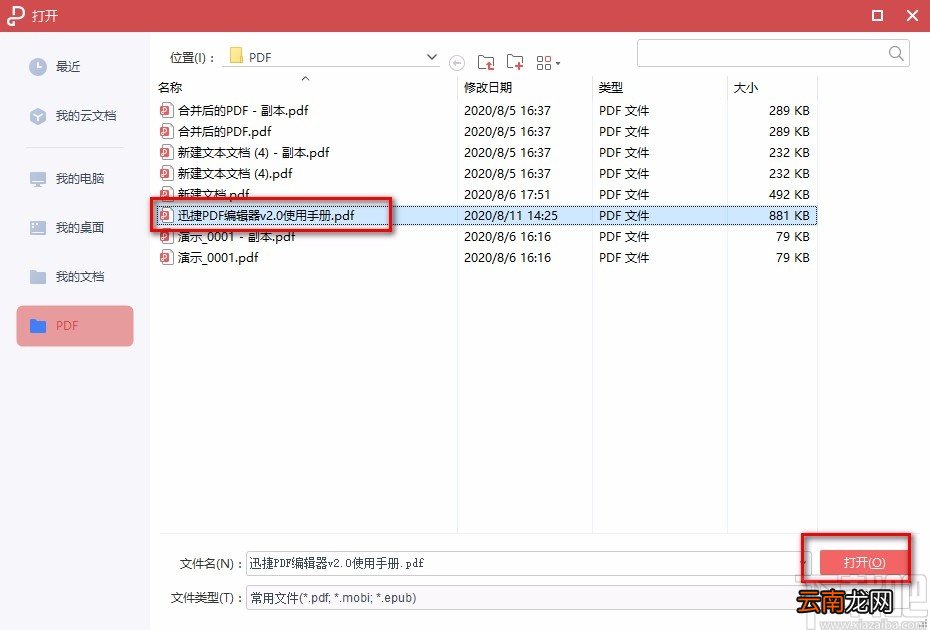Select the PDF folder in the sidebar
The image size is (930, 630).
pos(75,326)
